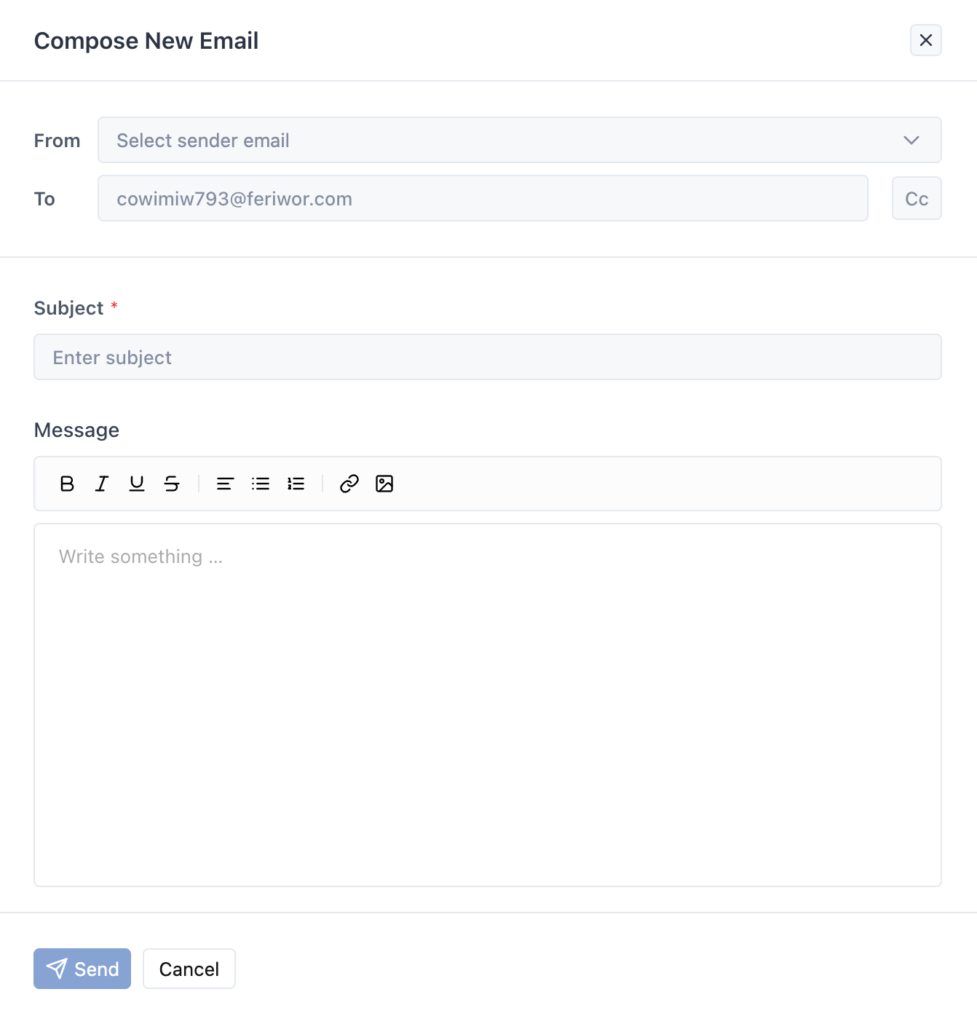Focus the Enter subject field
The height and width of the screenshot is (1024, 977).
pos(487,357)
